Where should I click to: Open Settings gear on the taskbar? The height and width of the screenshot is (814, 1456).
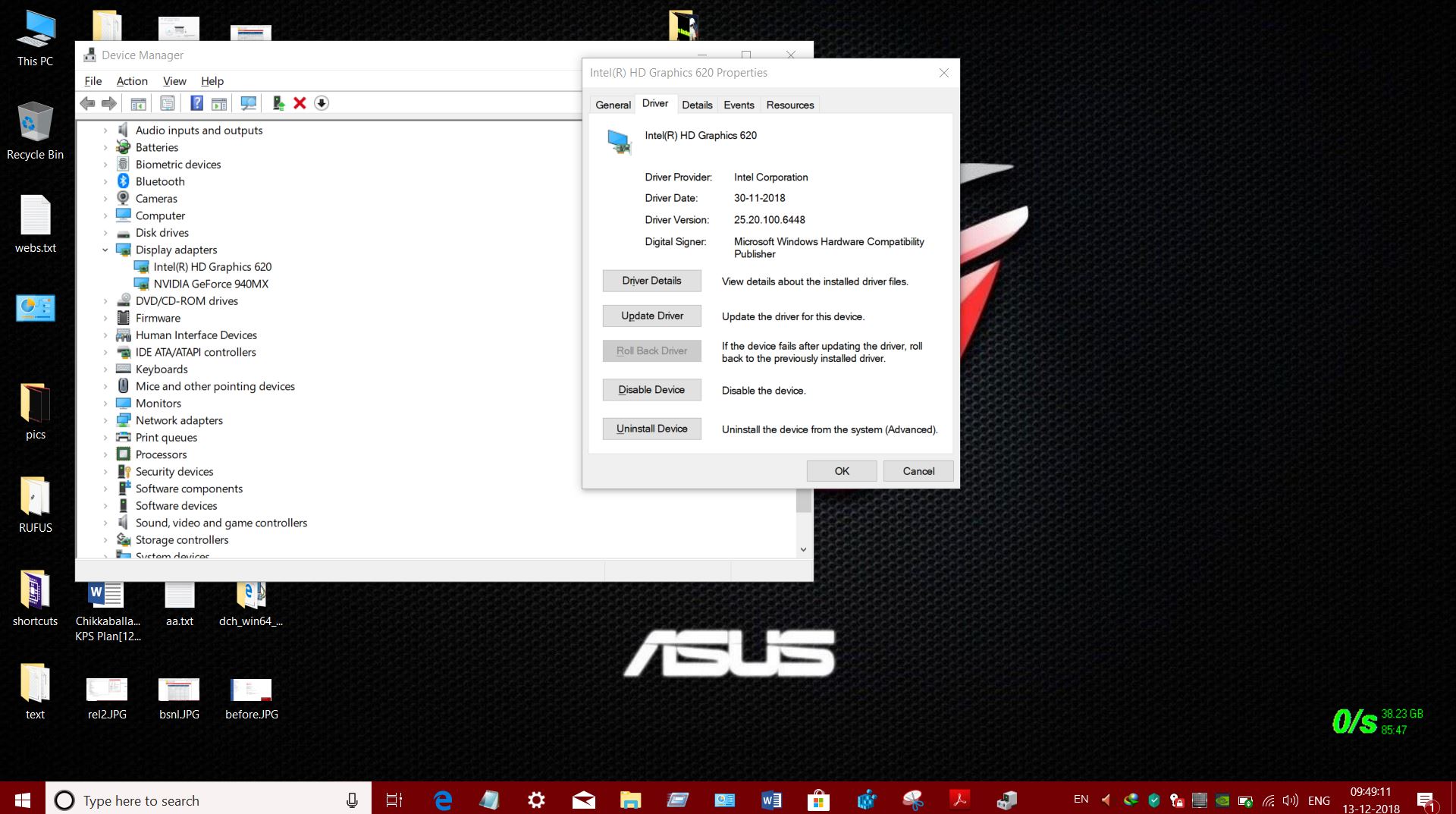pyautogui.click(x=536, y=800)
